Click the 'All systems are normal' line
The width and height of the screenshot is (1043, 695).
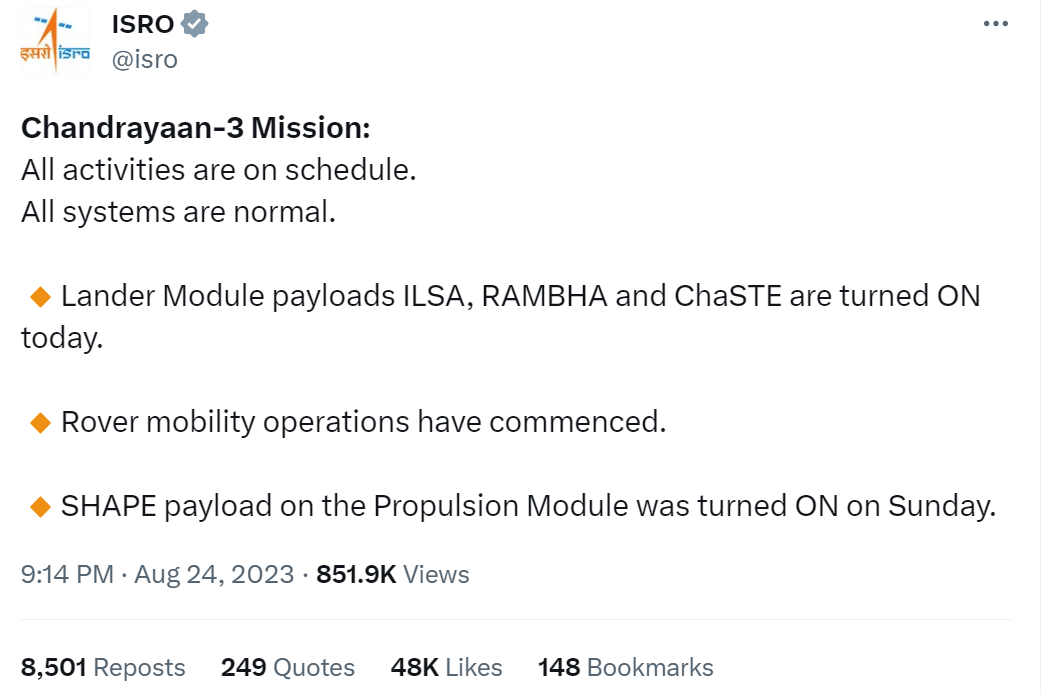point(178,212)
